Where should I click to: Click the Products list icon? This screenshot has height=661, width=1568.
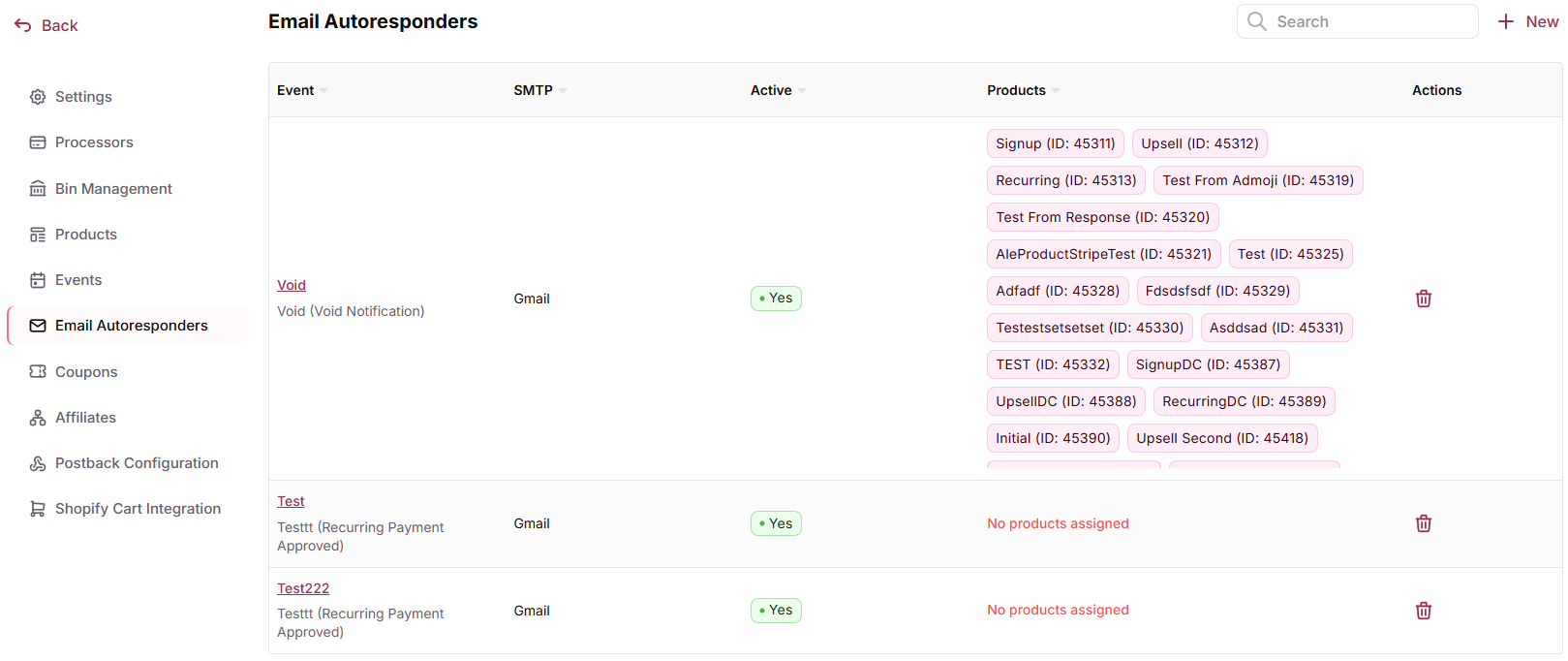pos(38,235)
